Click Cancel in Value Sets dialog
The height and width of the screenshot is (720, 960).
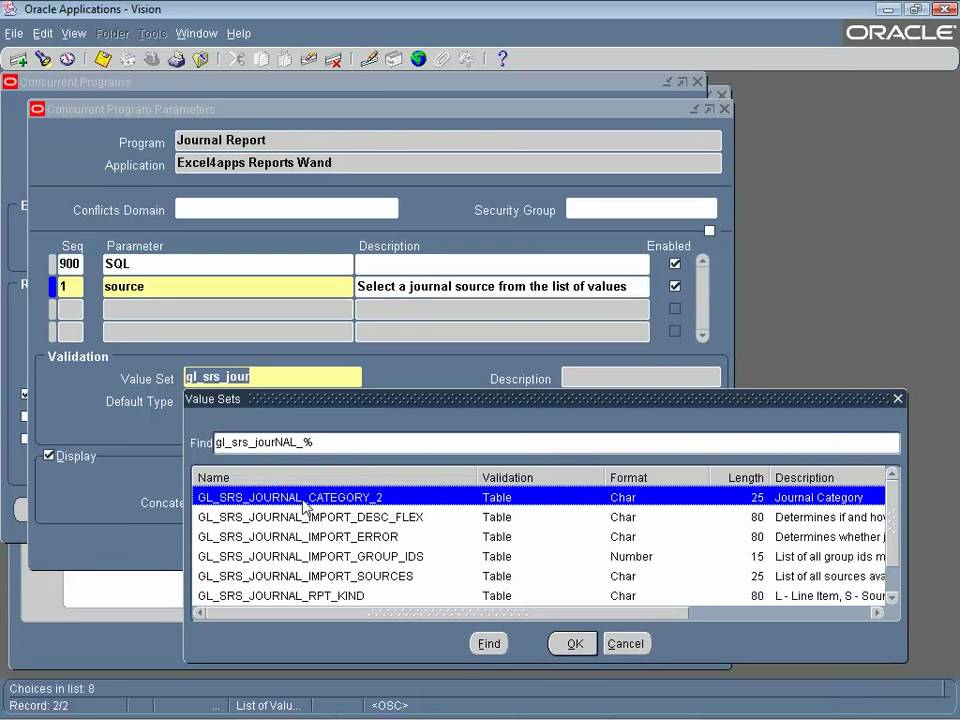tap(626, 643)
